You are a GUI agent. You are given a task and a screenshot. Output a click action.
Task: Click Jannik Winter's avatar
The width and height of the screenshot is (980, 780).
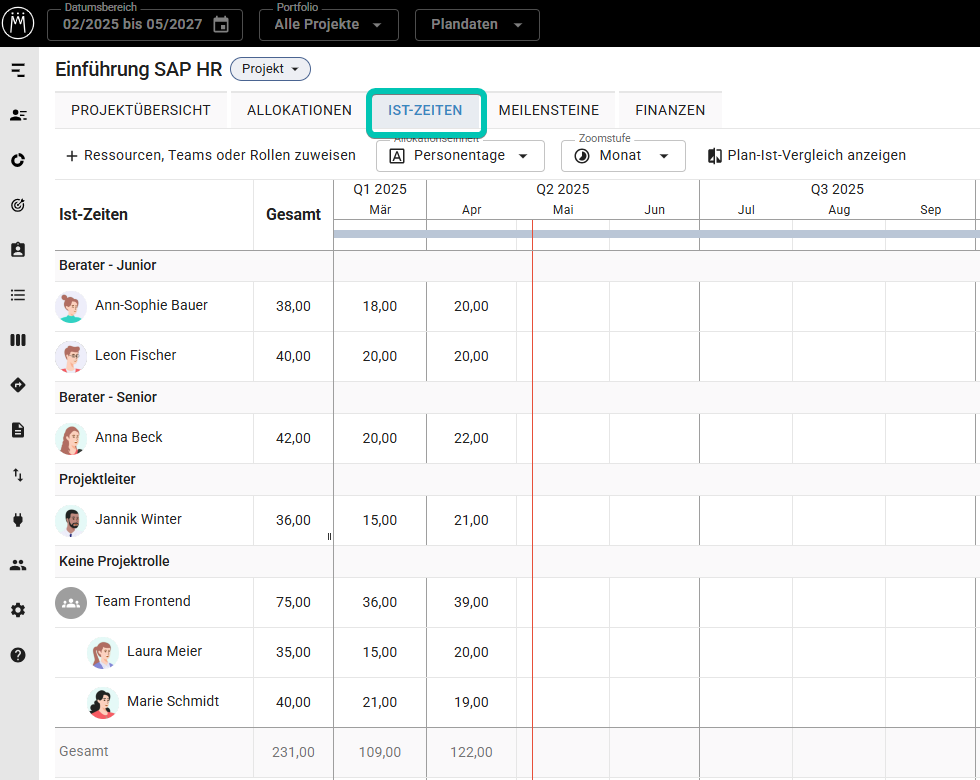point(71,521)
